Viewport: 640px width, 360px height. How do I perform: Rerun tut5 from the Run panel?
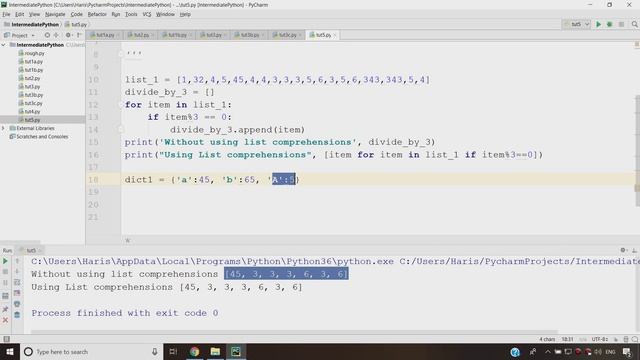pyautogui.click(x=5, y=261)
